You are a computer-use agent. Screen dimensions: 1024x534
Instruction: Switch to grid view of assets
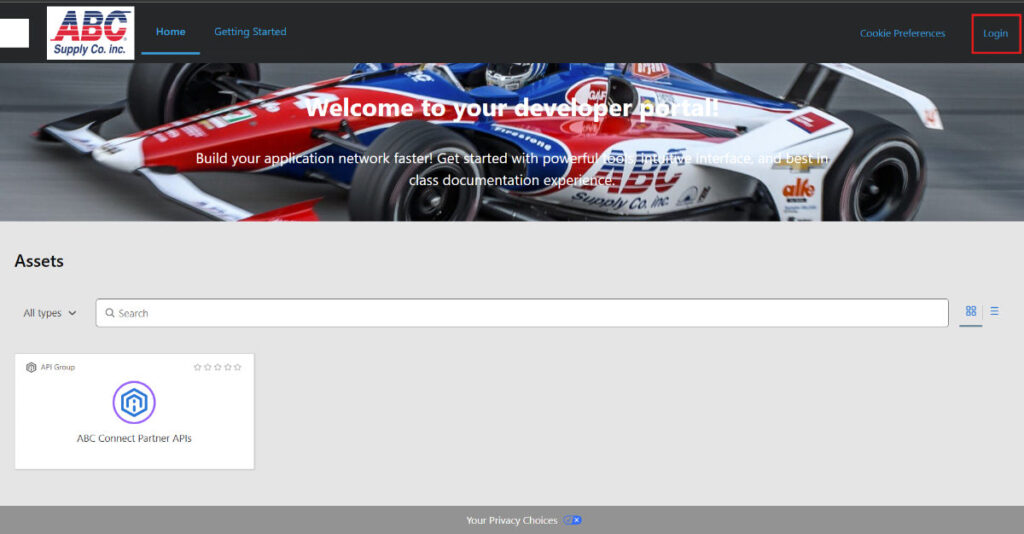click(970, 311)
